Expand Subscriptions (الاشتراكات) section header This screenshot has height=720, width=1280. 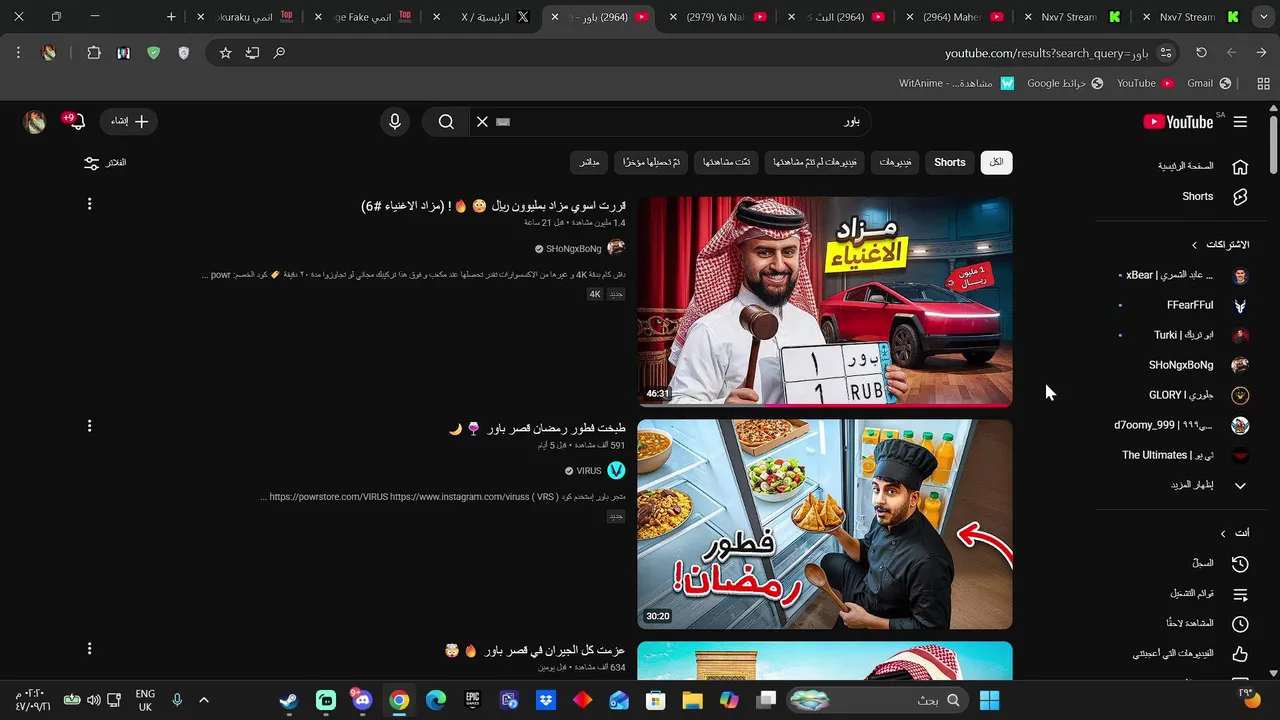[1220, 245]
